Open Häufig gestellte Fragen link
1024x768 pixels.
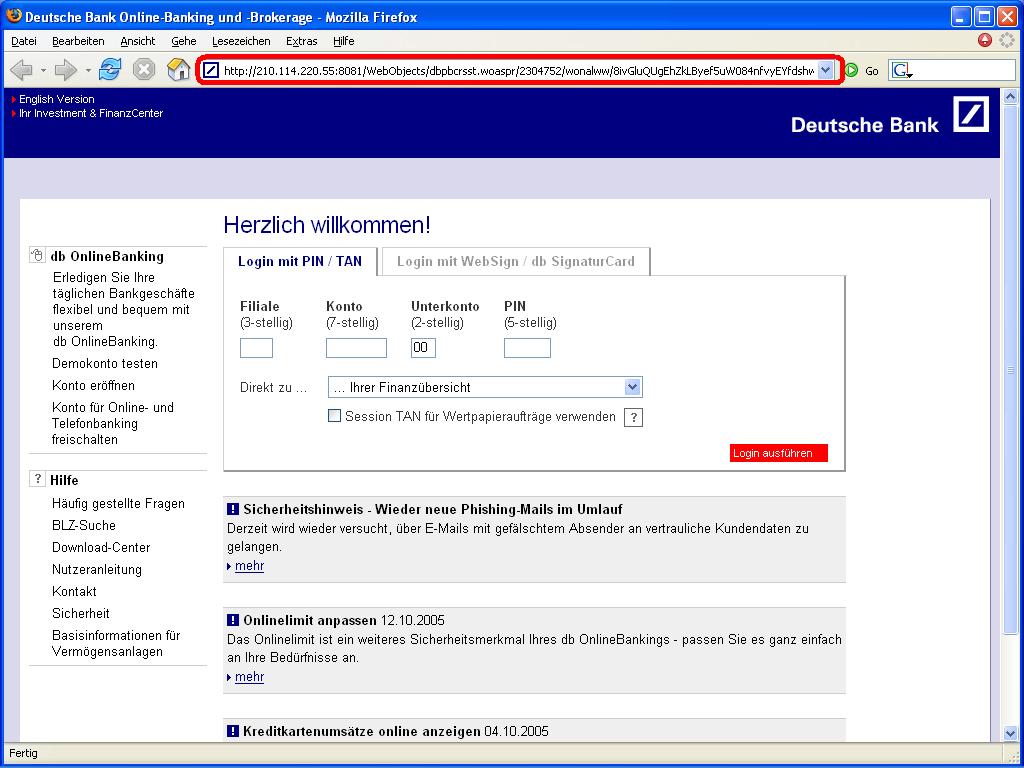coord(118,504)
